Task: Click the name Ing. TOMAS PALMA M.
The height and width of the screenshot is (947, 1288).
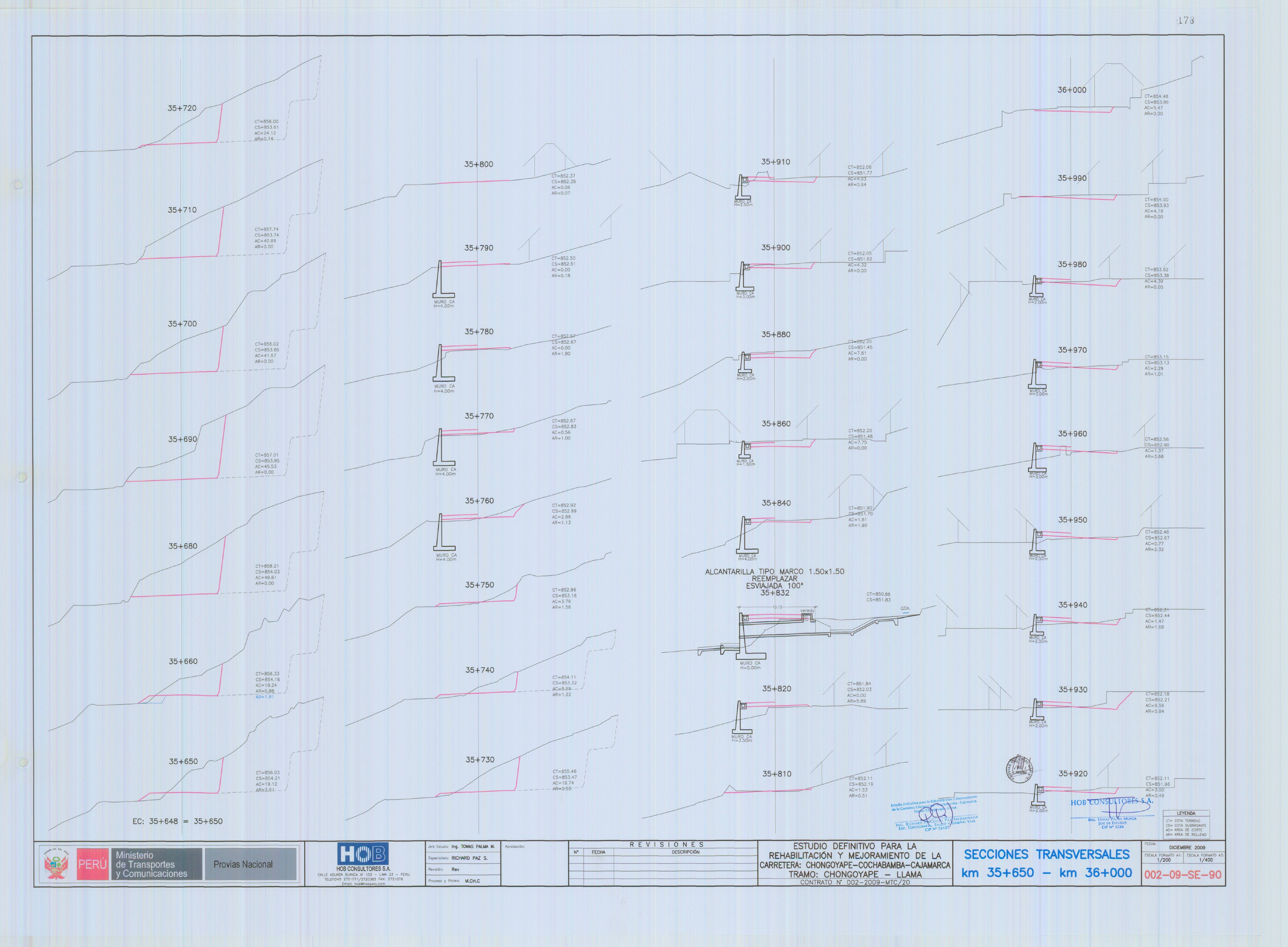Action: point(473,847)
